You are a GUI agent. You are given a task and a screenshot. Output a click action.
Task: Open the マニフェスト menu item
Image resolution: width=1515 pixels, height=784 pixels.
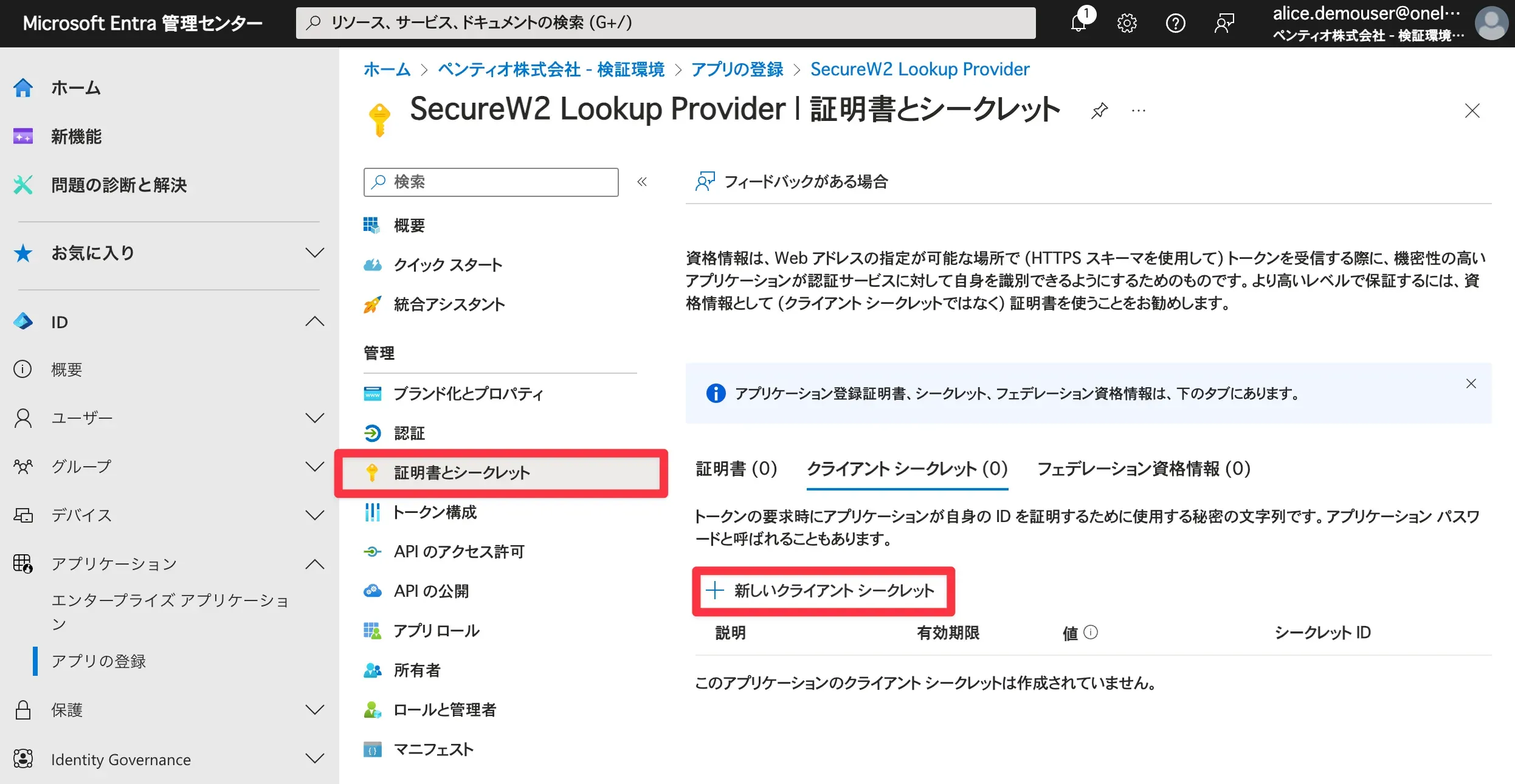tap(433, 749)
